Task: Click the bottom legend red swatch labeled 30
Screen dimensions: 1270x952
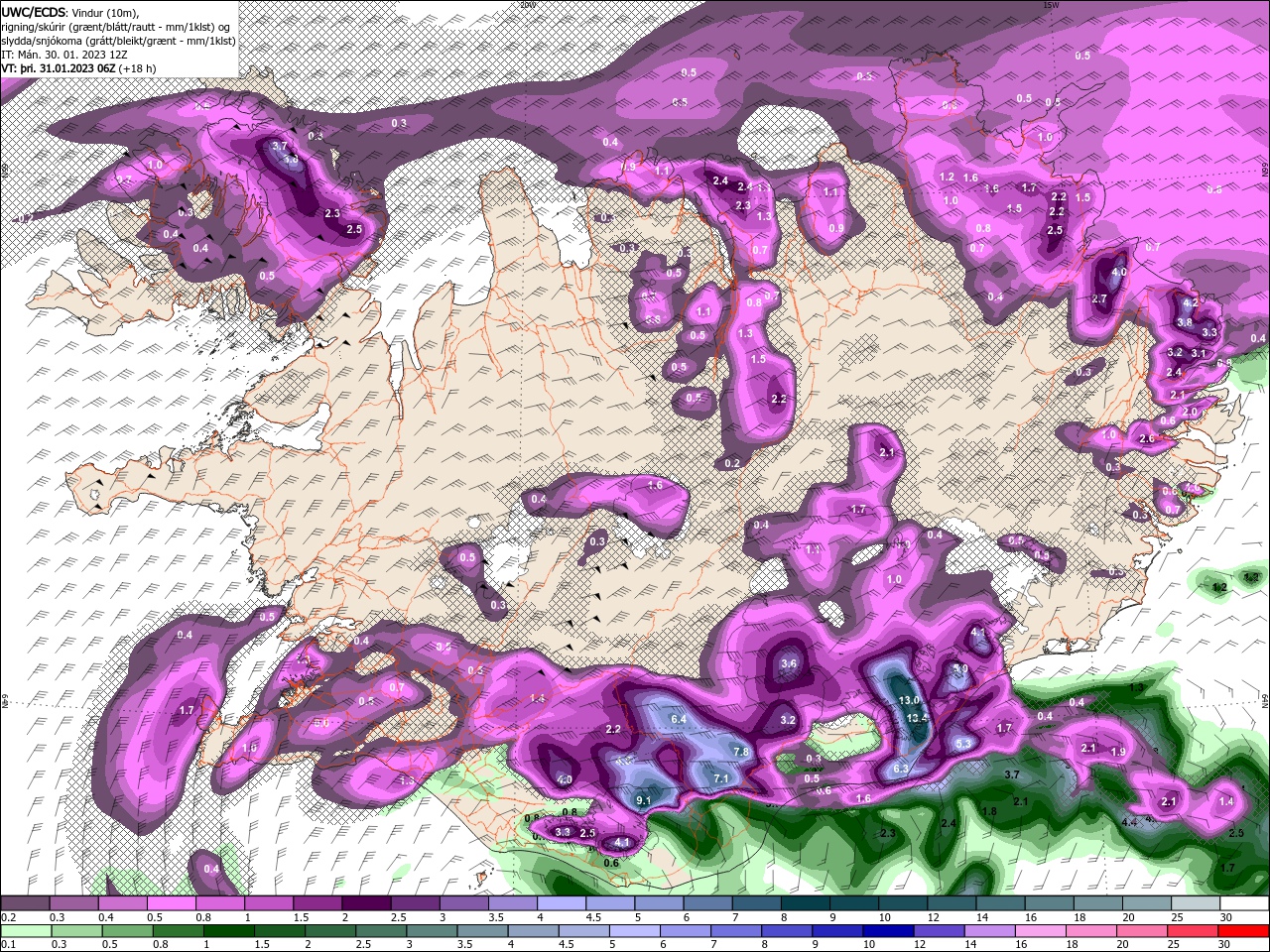Action: point(1244,930)
